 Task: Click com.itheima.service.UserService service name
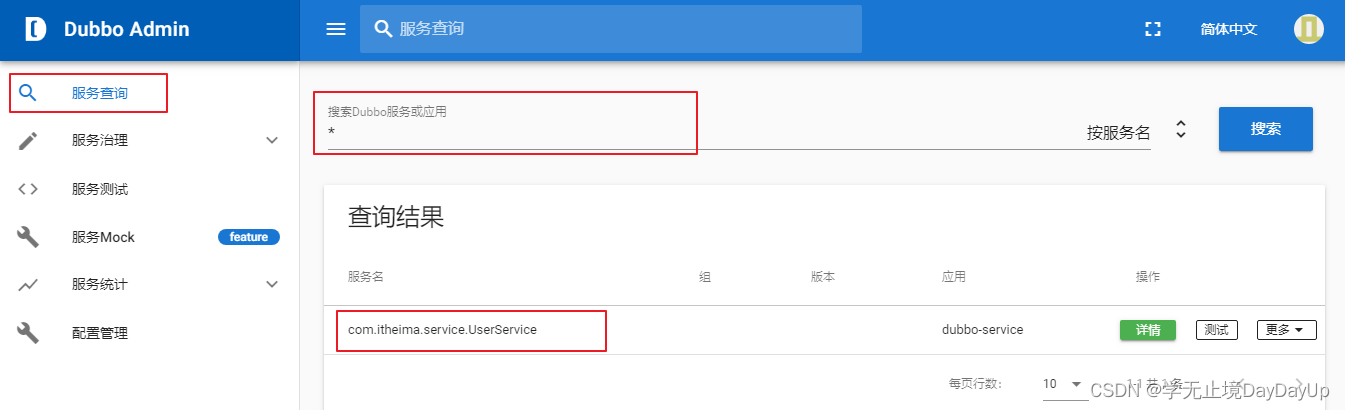pos(442,330)
